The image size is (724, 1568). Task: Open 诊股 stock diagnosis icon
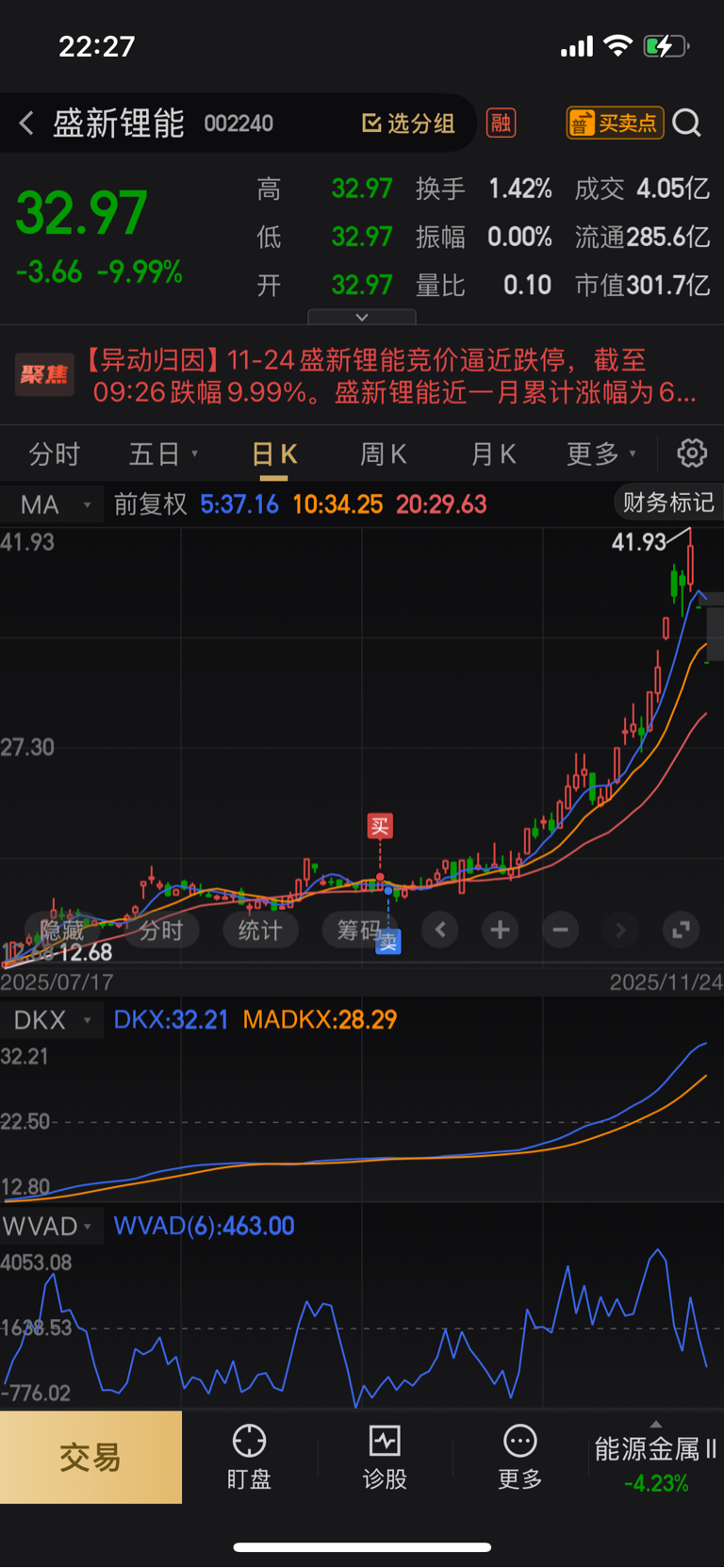(385, 1457)
